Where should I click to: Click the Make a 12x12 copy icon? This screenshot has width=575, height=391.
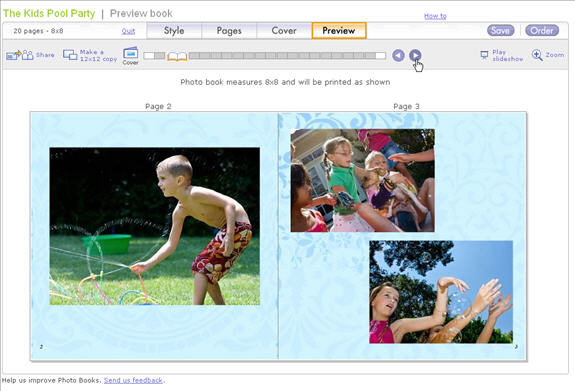[70, 55]
